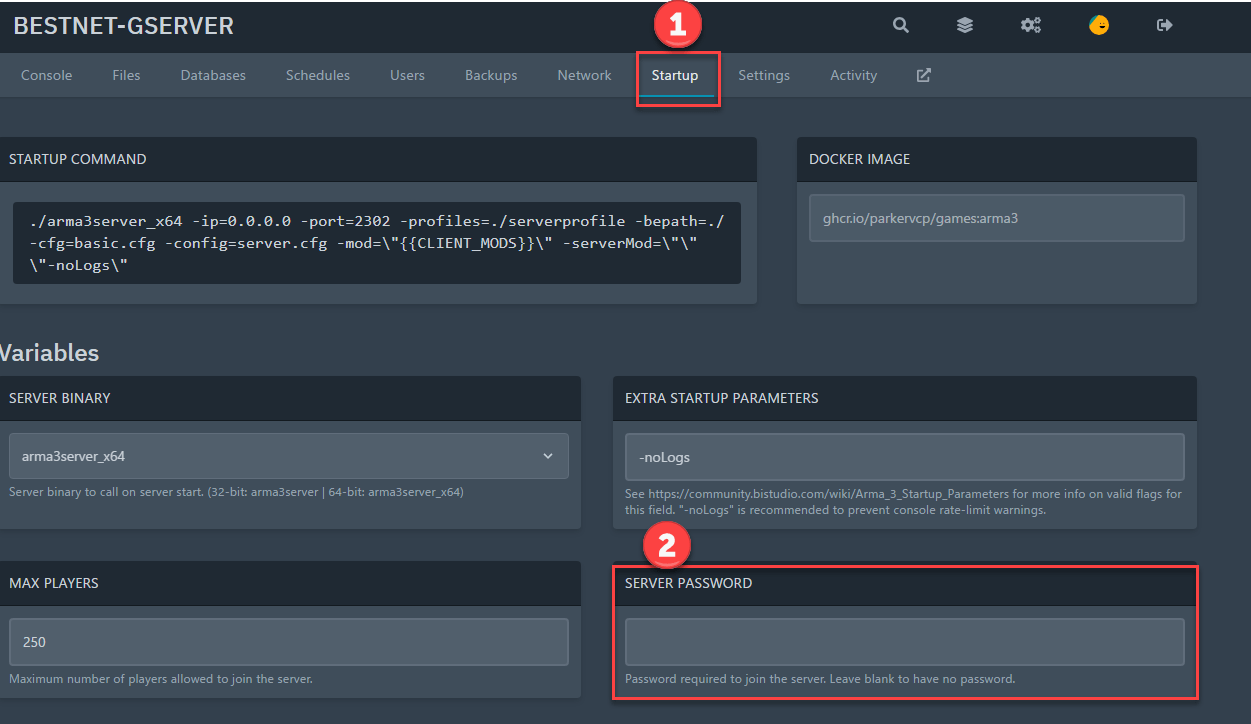Select the Startup tab
This screenshot has height=724, width=1251.
click(x=675, y=75)
